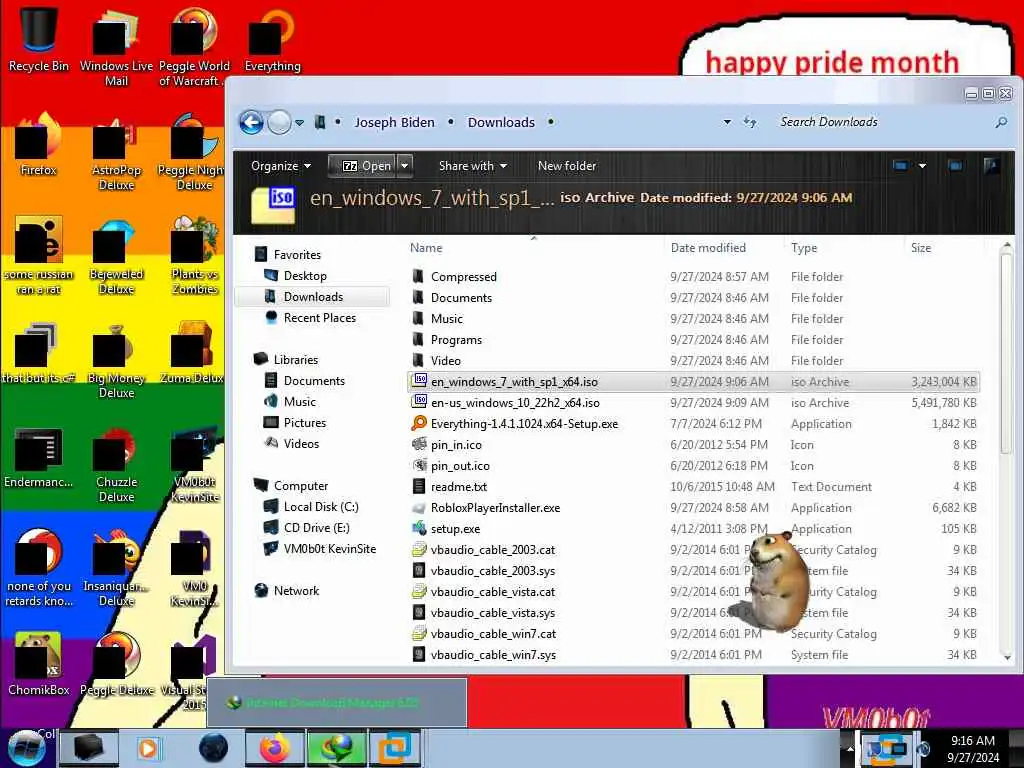Open the Share with menu
Viewport: 1024px width, 768px height.
pyautogui.click(x=472, y=166)
